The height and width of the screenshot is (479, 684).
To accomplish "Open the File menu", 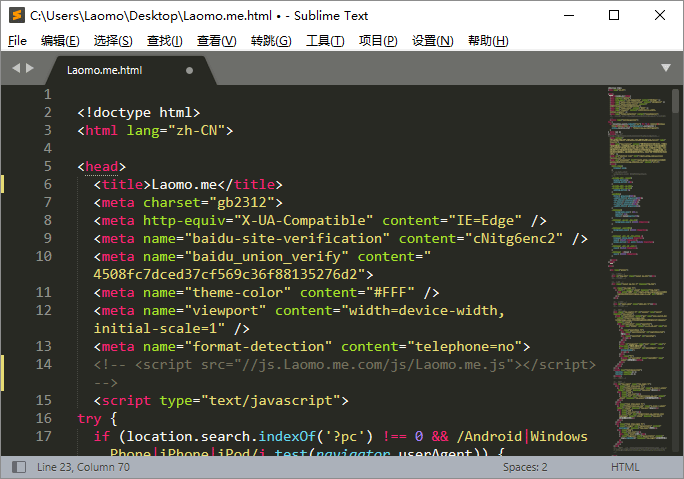I will pyautogui.click(x=17, y=41).
